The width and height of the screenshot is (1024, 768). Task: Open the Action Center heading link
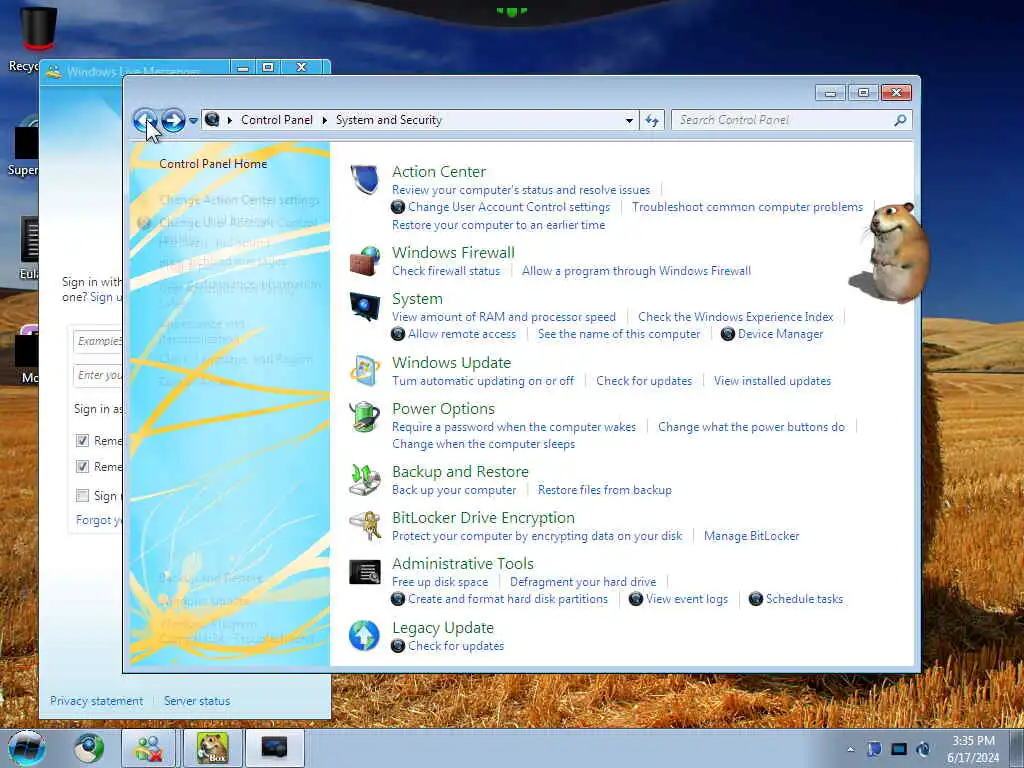click(x=439, y=172)
